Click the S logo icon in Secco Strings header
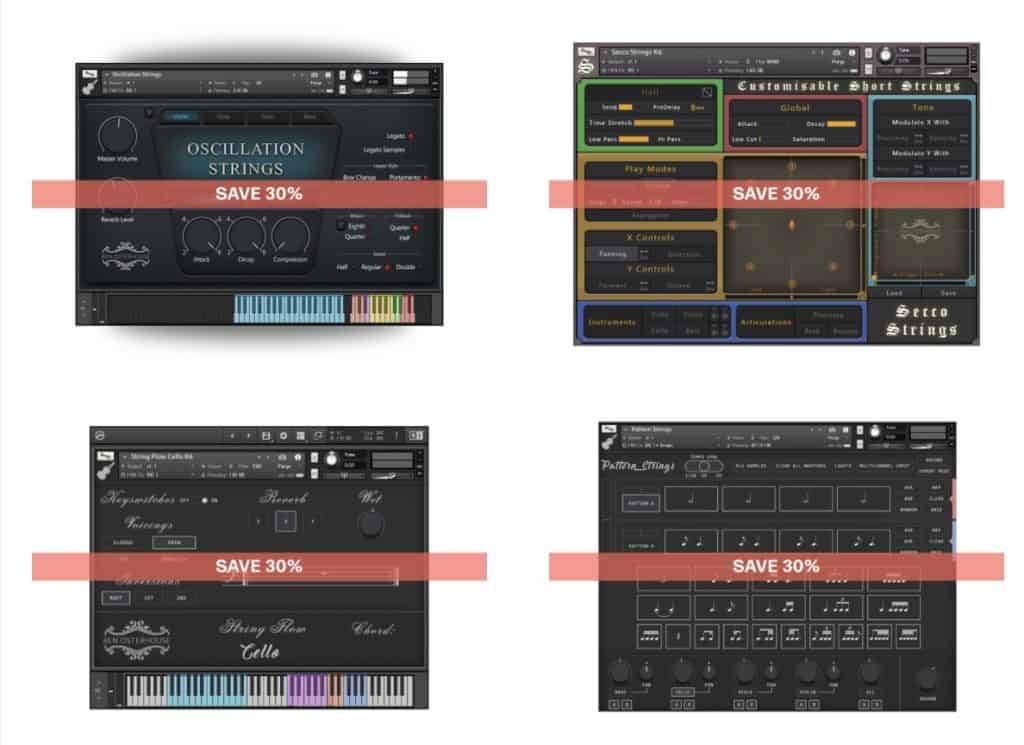This screenshot has height=745, width=1024. coord(586,65)
